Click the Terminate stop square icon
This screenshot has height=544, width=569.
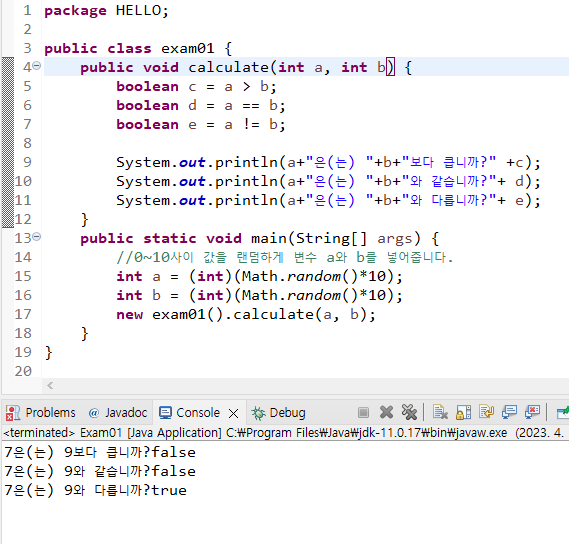click(x=363, y=413)
